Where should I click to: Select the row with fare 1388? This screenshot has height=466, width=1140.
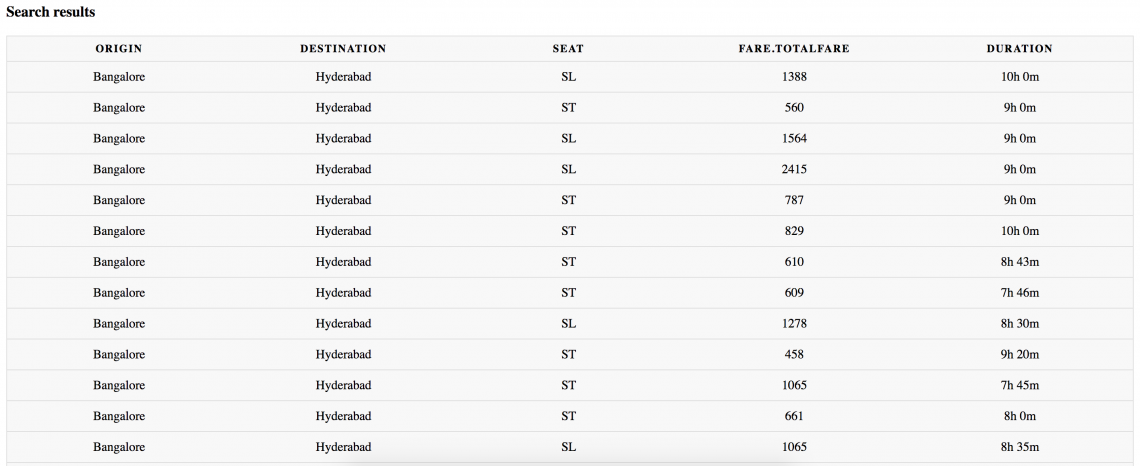pyautogui.click(x=569, y=77)
